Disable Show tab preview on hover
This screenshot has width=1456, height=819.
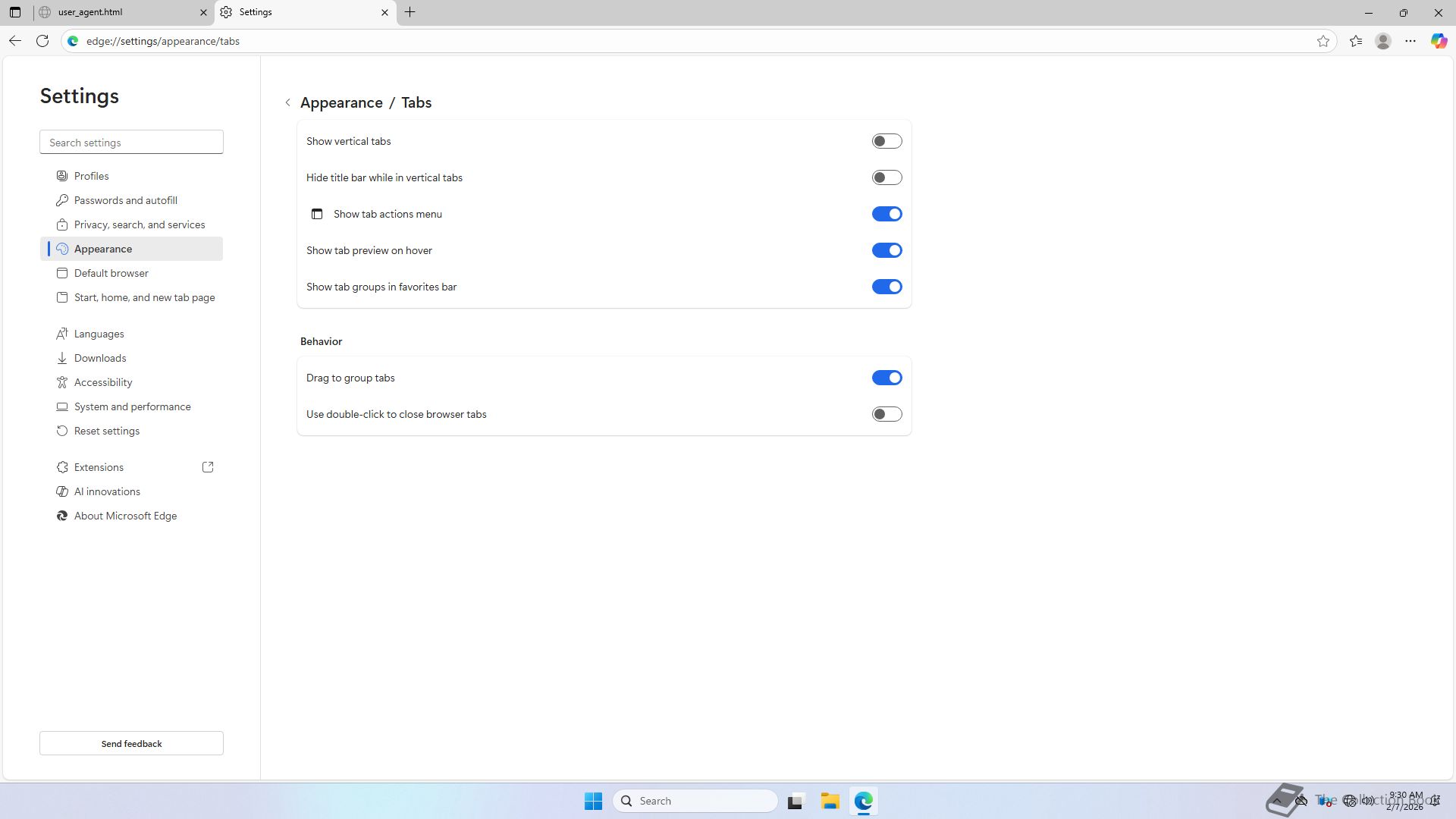tap(886, 250)
